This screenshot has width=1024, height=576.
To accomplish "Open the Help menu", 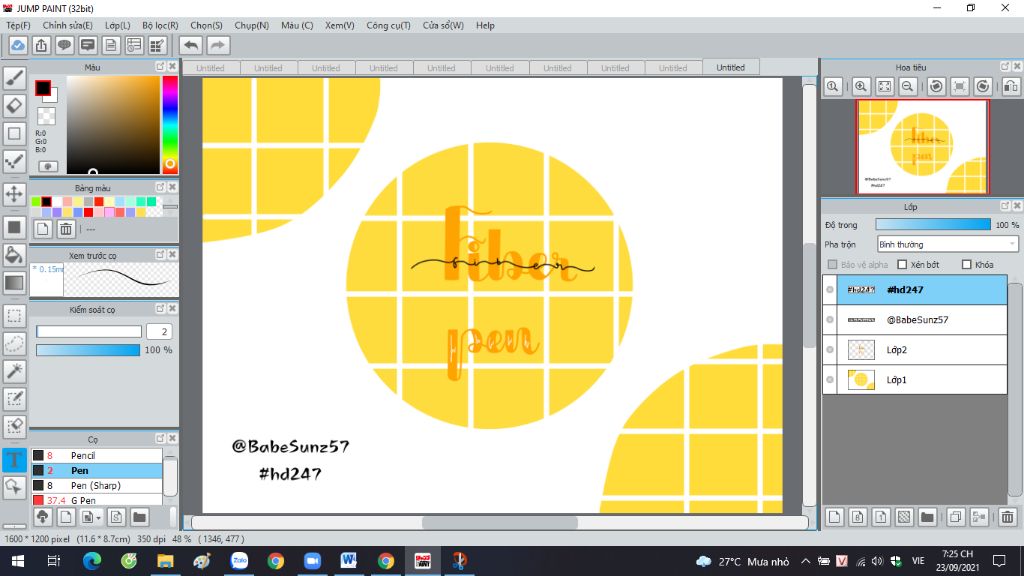I will (x=485, y=25).
